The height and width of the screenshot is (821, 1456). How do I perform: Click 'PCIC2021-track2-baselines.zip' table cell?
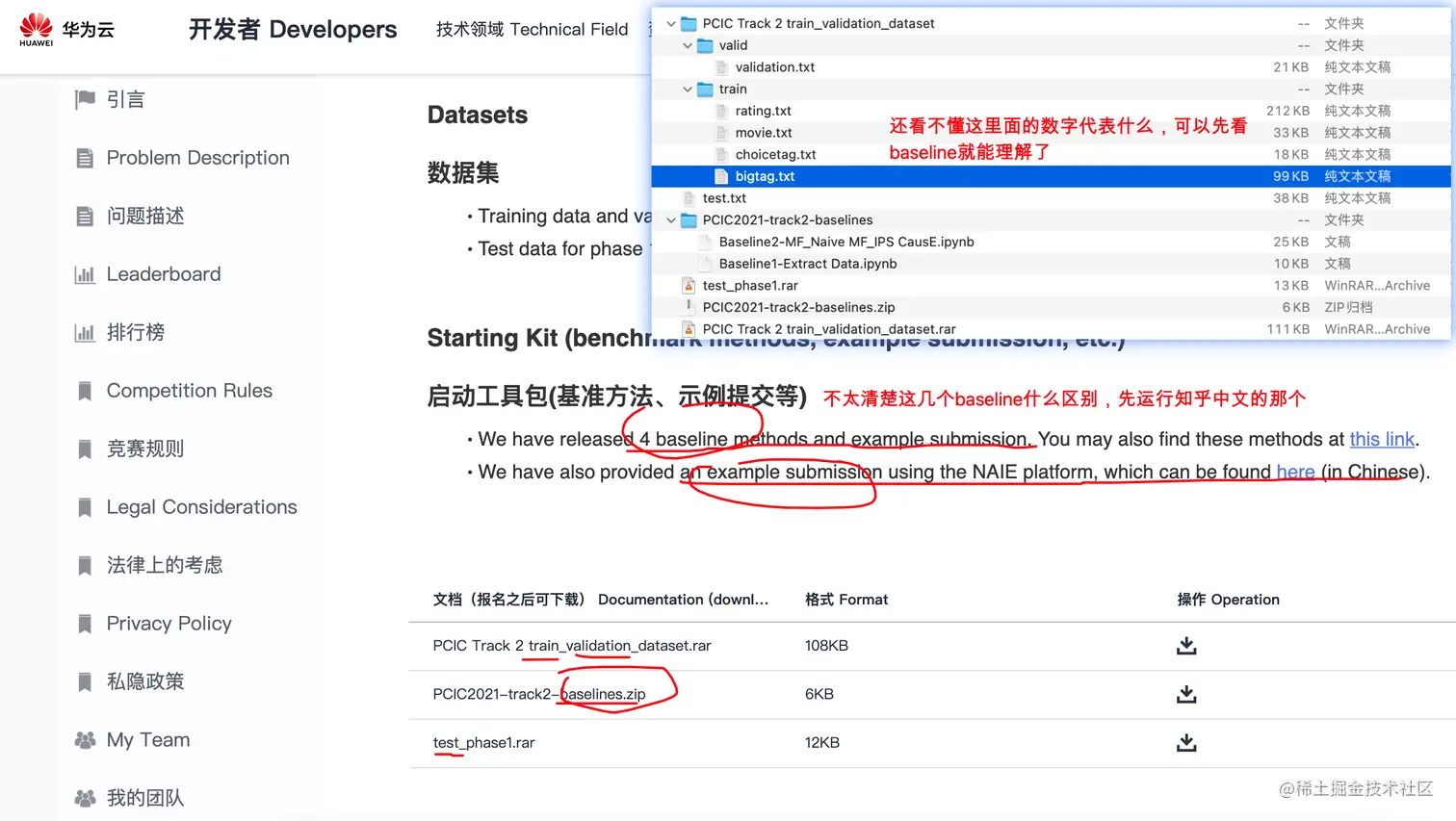pyautogui.click(x=539, y=694)
